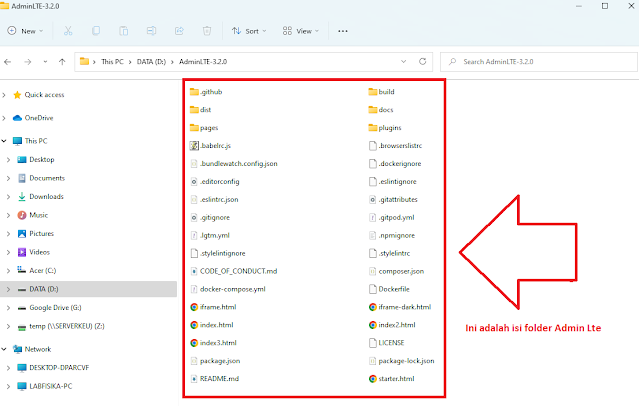Select the .github folder icon

tap(194, 92)
